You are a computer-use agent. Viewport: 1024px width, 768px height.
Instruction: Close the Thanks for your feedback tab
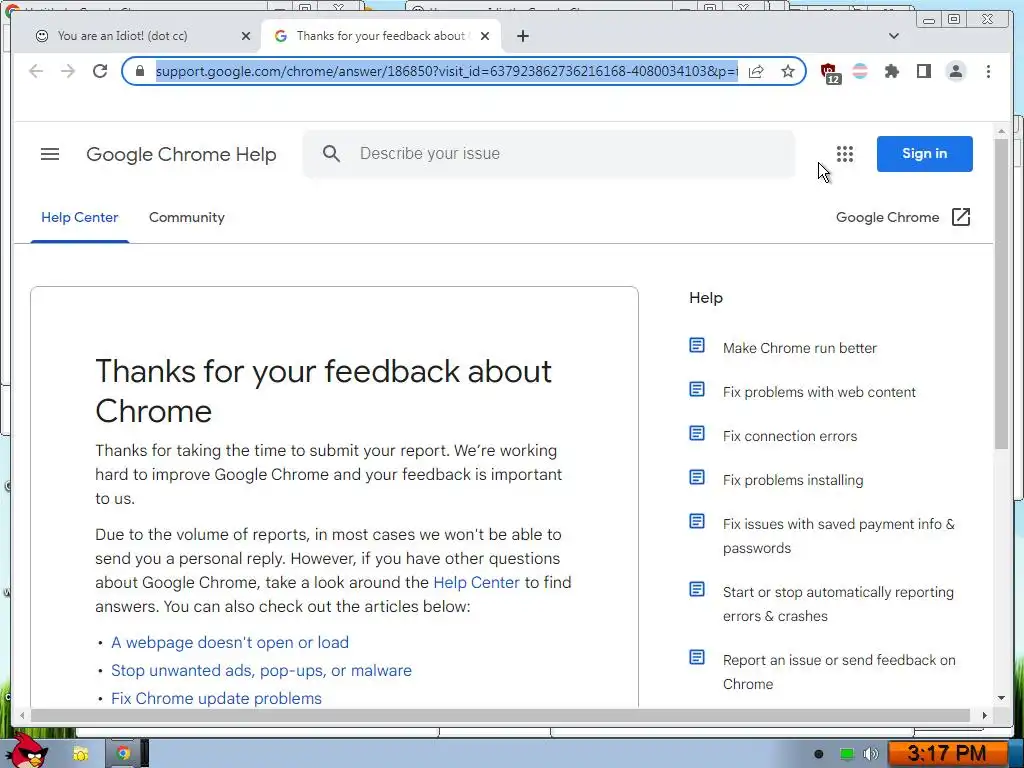(x=485, y=36)
